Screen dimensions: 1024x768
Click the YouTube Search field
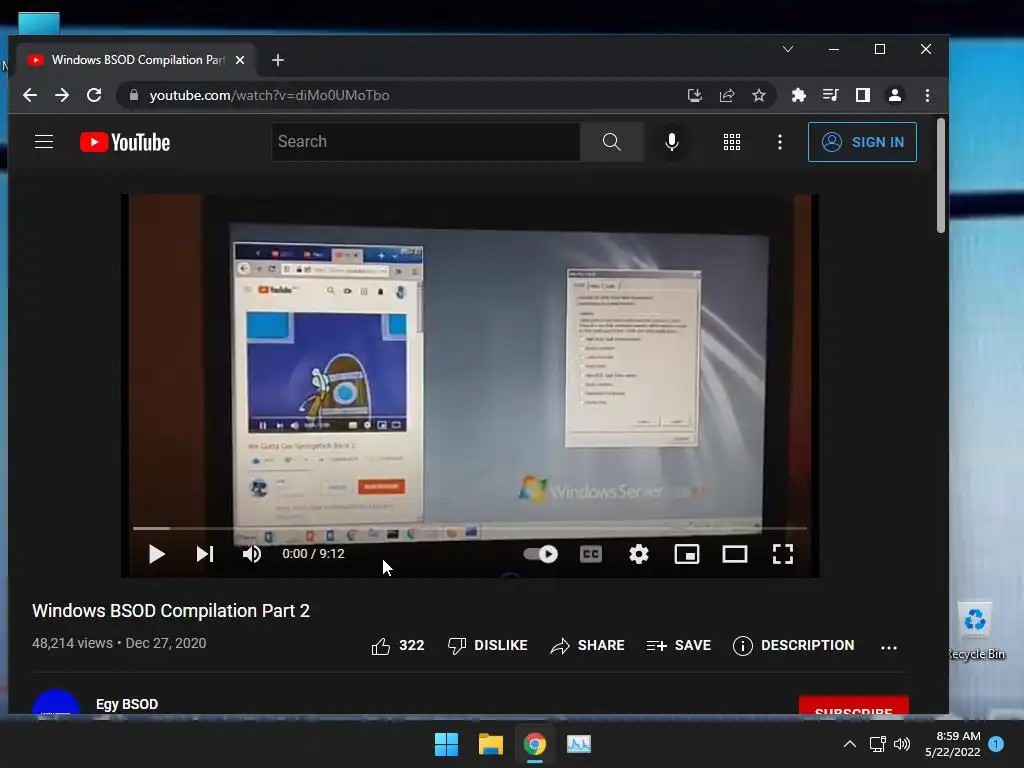coord(426,142)
